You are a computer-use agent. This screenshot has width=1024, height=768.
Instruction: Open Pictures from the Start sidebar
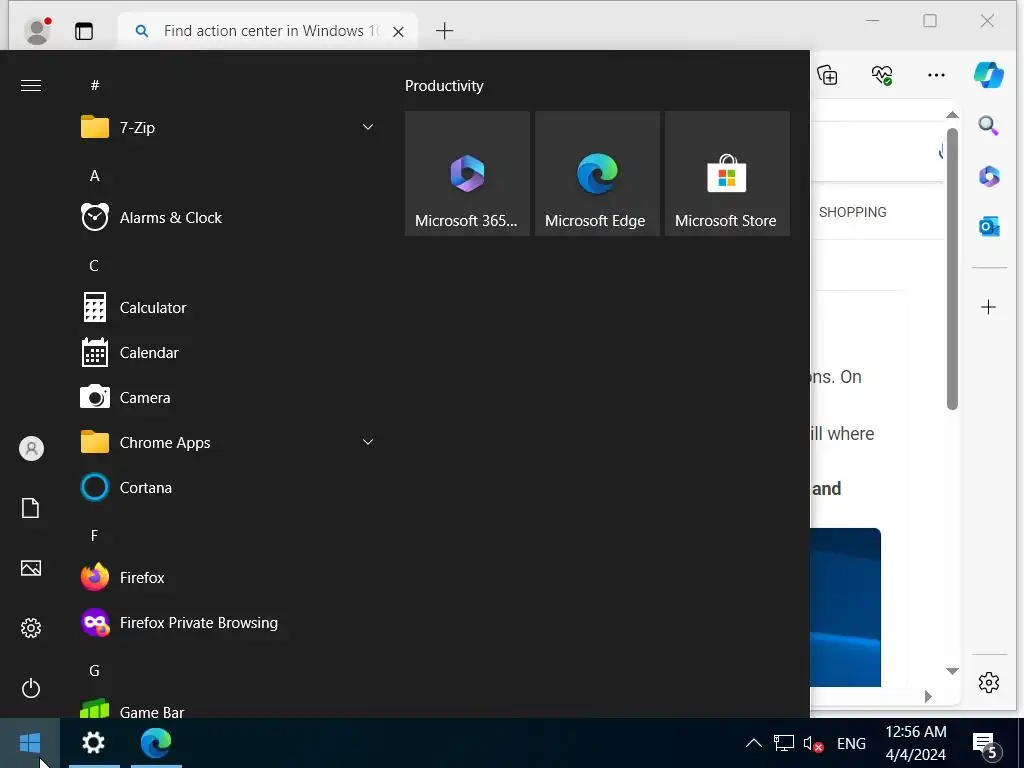click(31, 568)
